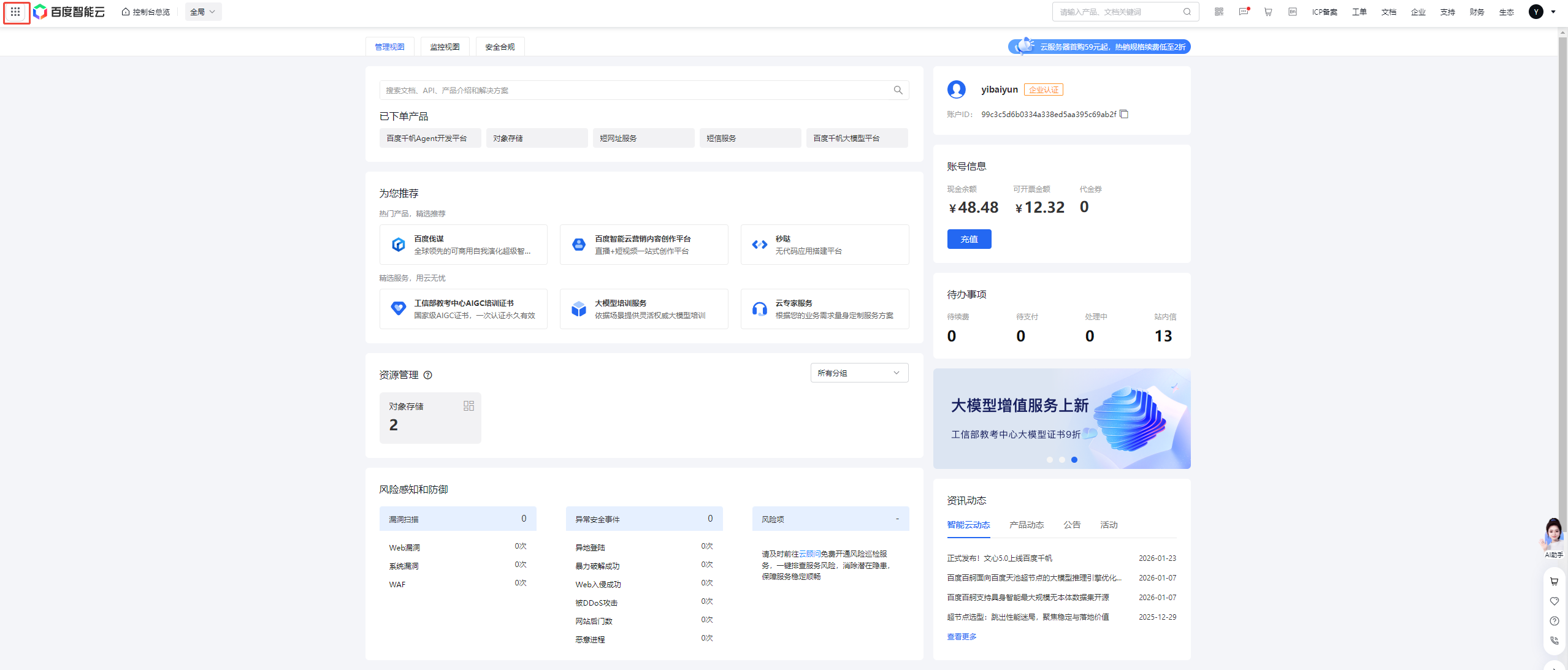Click the question mark icon in the floating sidebar

[x=1555, y=621]
